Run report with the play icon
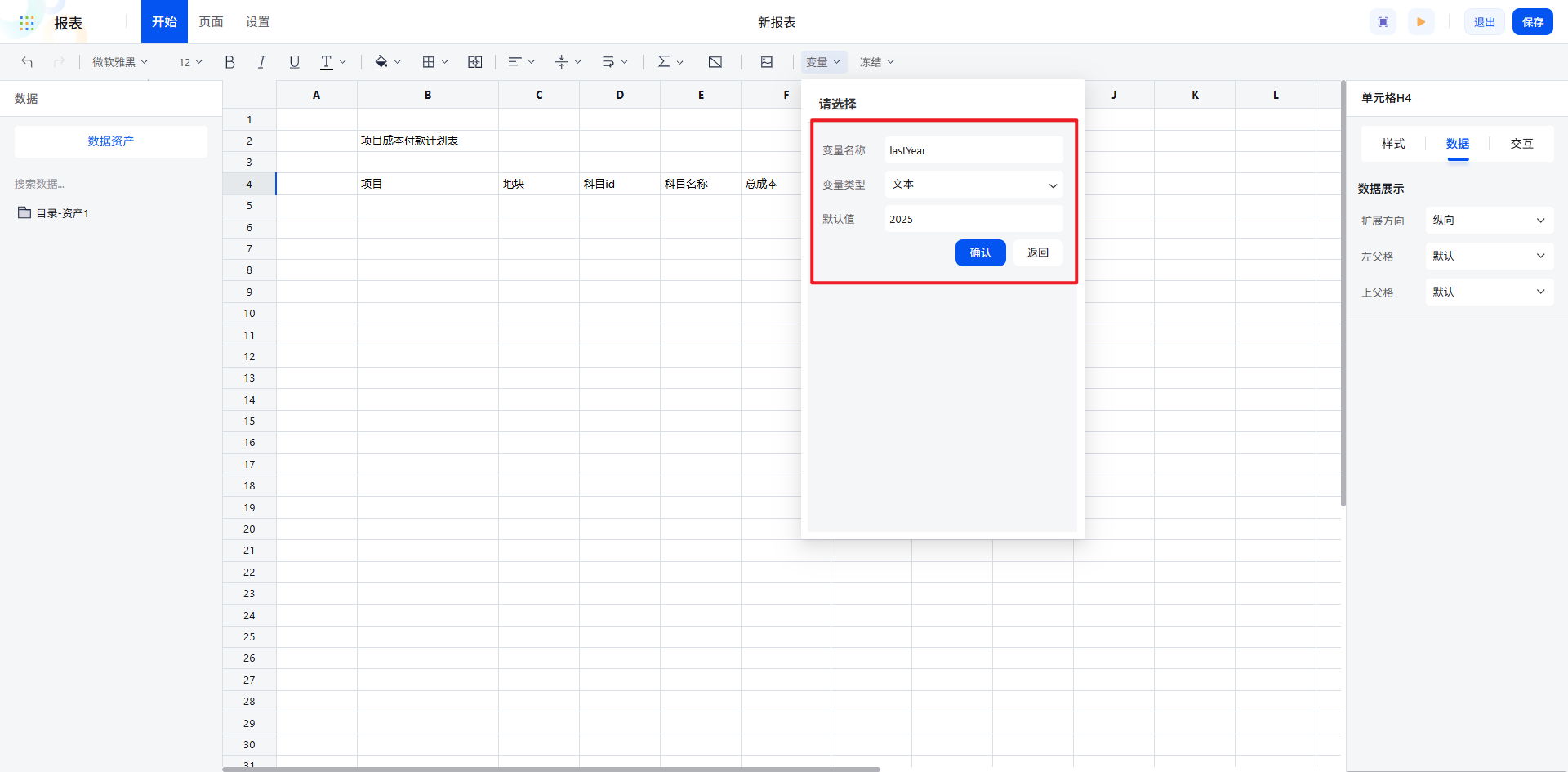Screen dimensions: 1568x772 point(1421,22)
